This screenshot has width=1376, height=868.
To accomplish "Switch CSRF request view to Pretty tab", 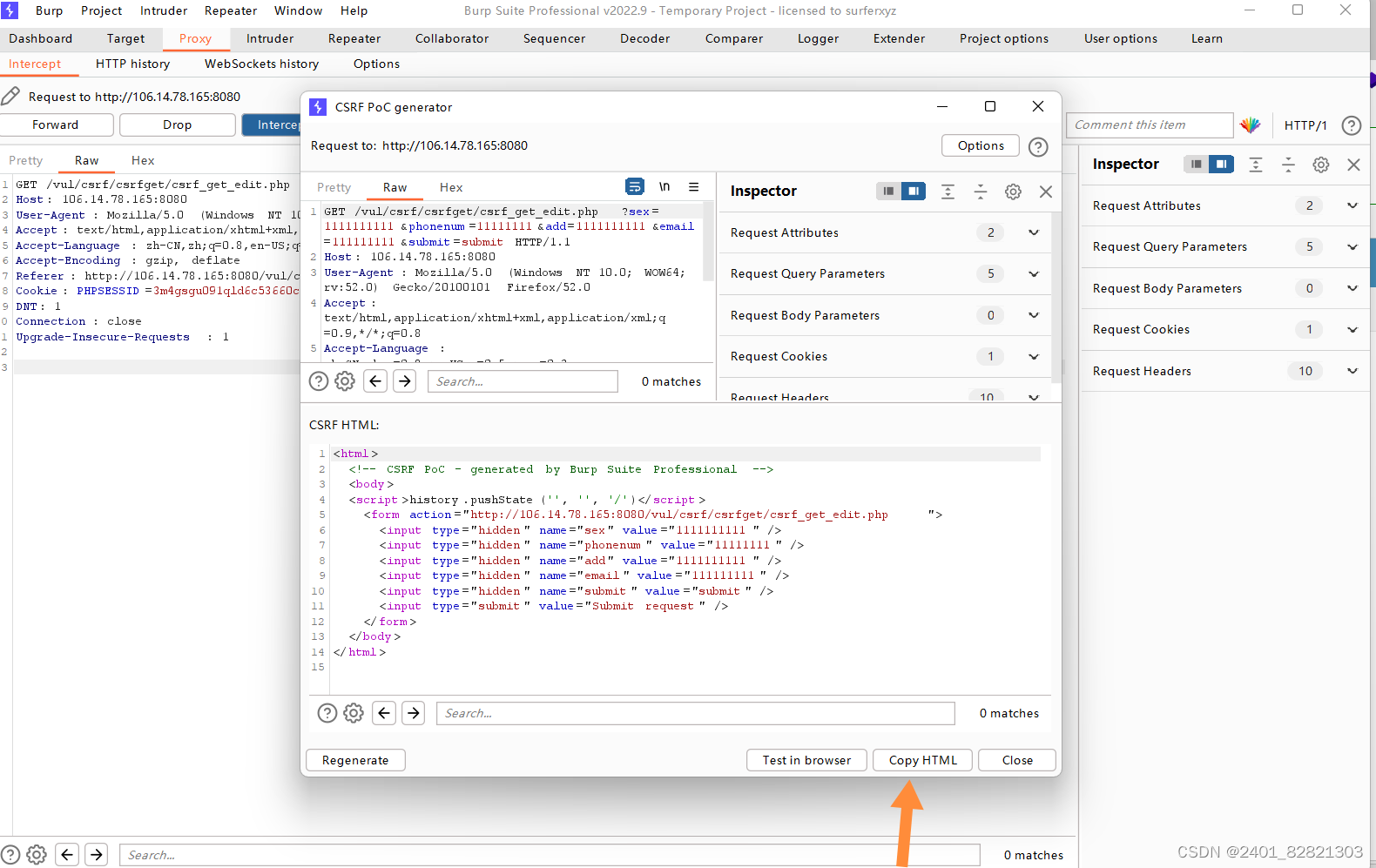I will pos(334,187).
